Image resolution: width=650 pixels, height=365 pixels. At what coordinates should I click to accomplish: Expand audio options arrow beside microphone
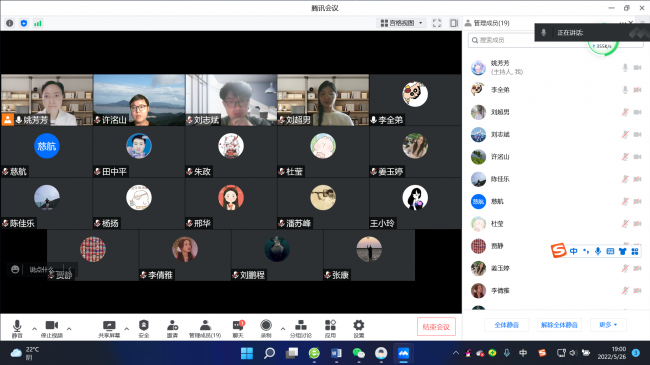[x=34, y=329]
